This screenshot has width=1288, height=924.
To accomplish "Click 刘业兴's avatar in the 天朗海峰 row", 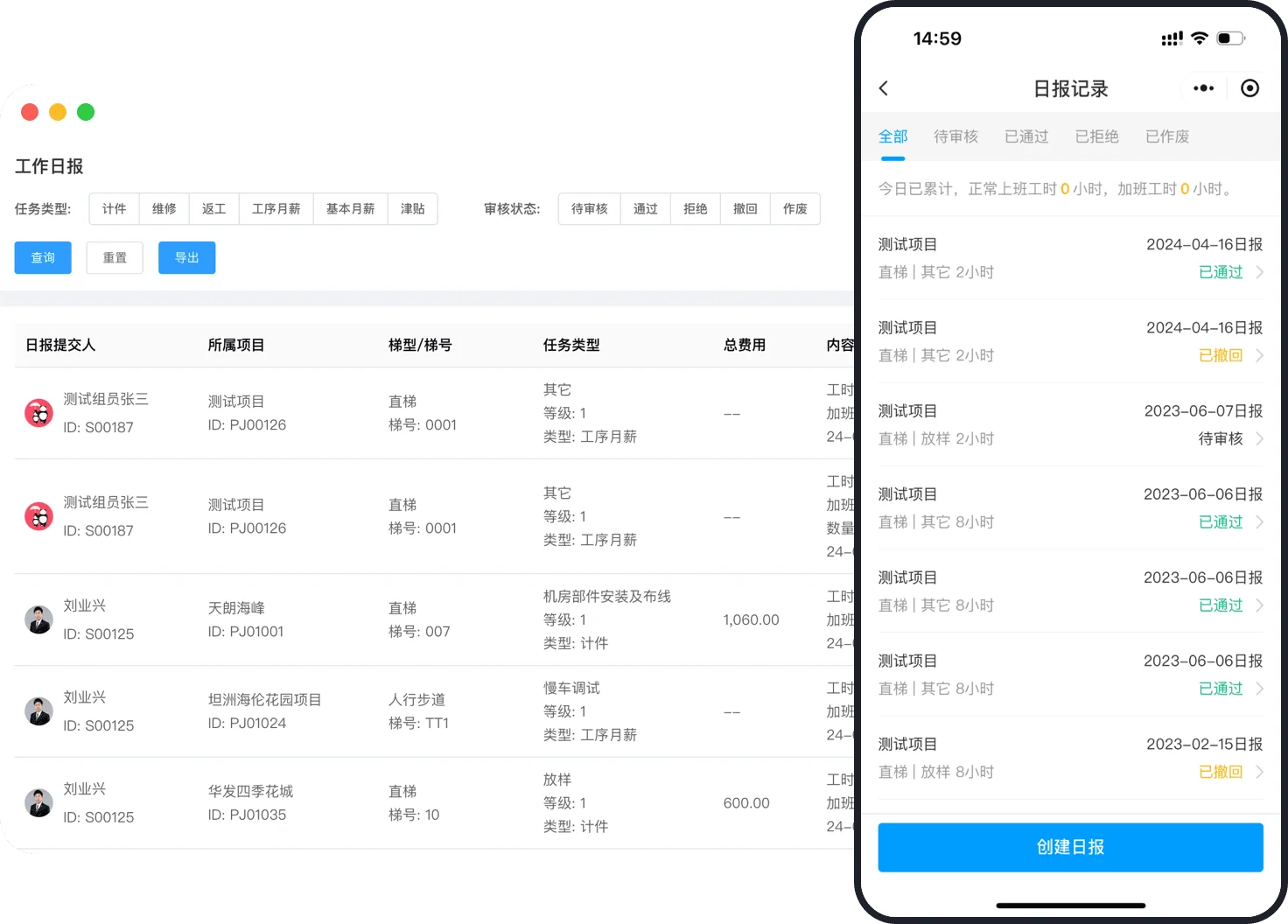I will point(38,619).
